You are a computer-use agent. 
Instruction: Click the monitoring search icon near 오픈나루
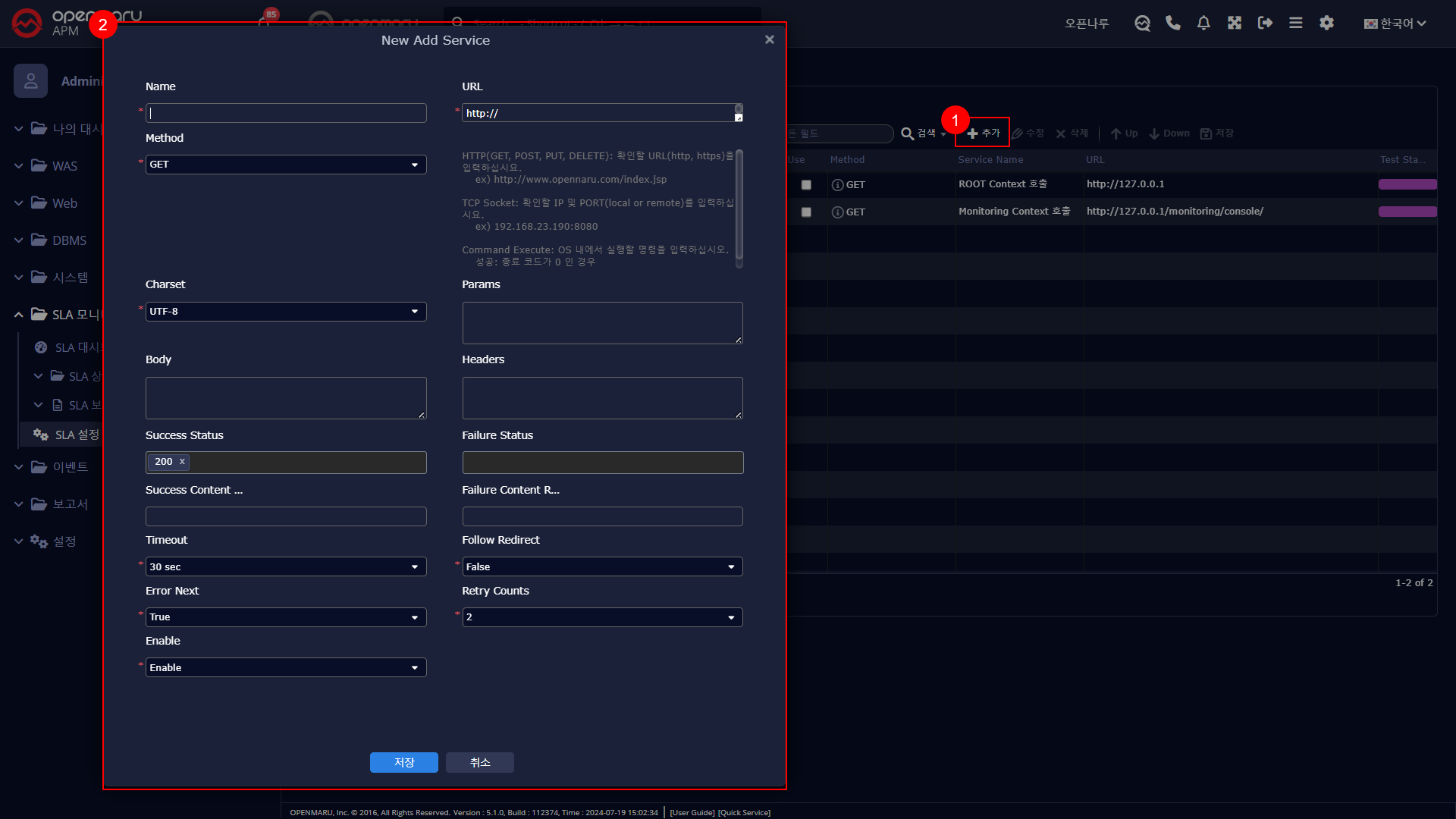[1142, 23]
